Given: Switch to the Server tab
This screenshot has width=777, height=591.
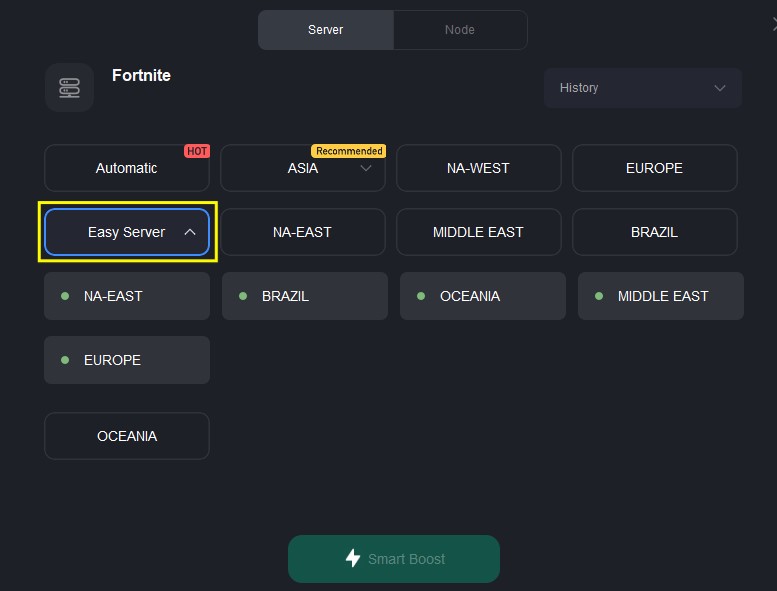Looking at the screenshot, I should 325,30.
